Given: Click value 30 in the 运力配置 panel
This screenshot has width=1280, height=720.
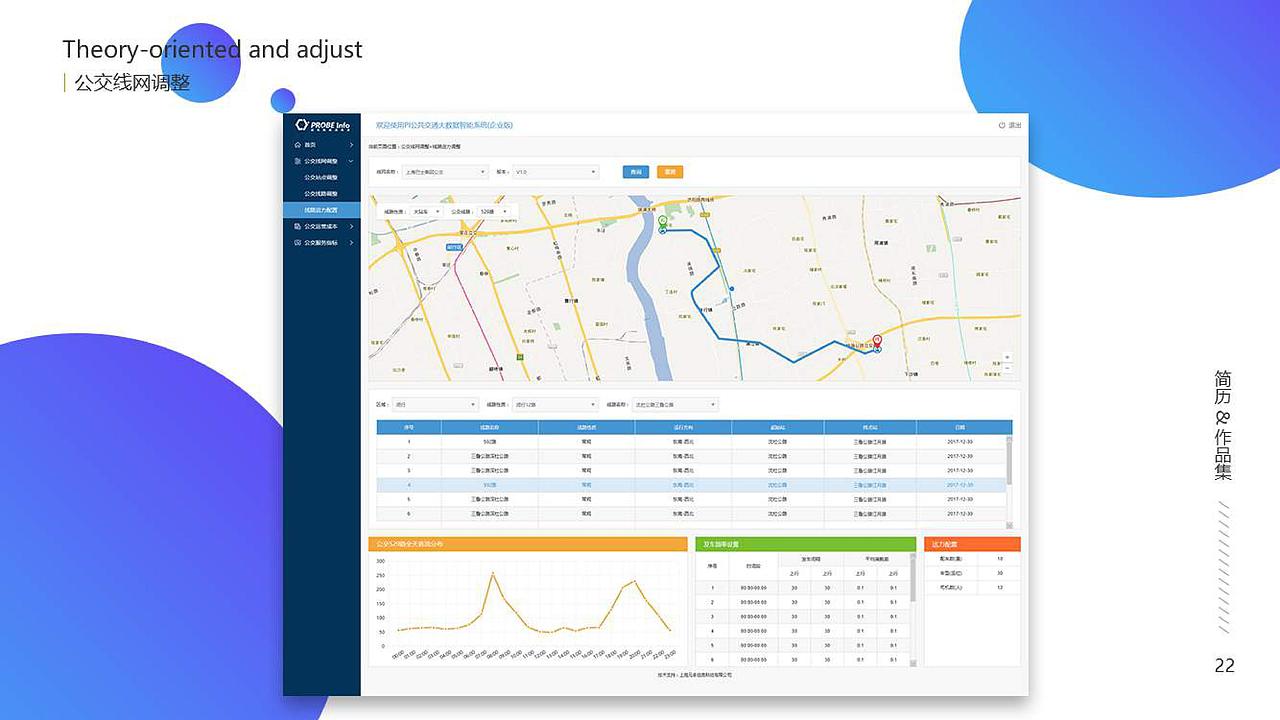Looking at the screenshot, I should [1000, 573].
